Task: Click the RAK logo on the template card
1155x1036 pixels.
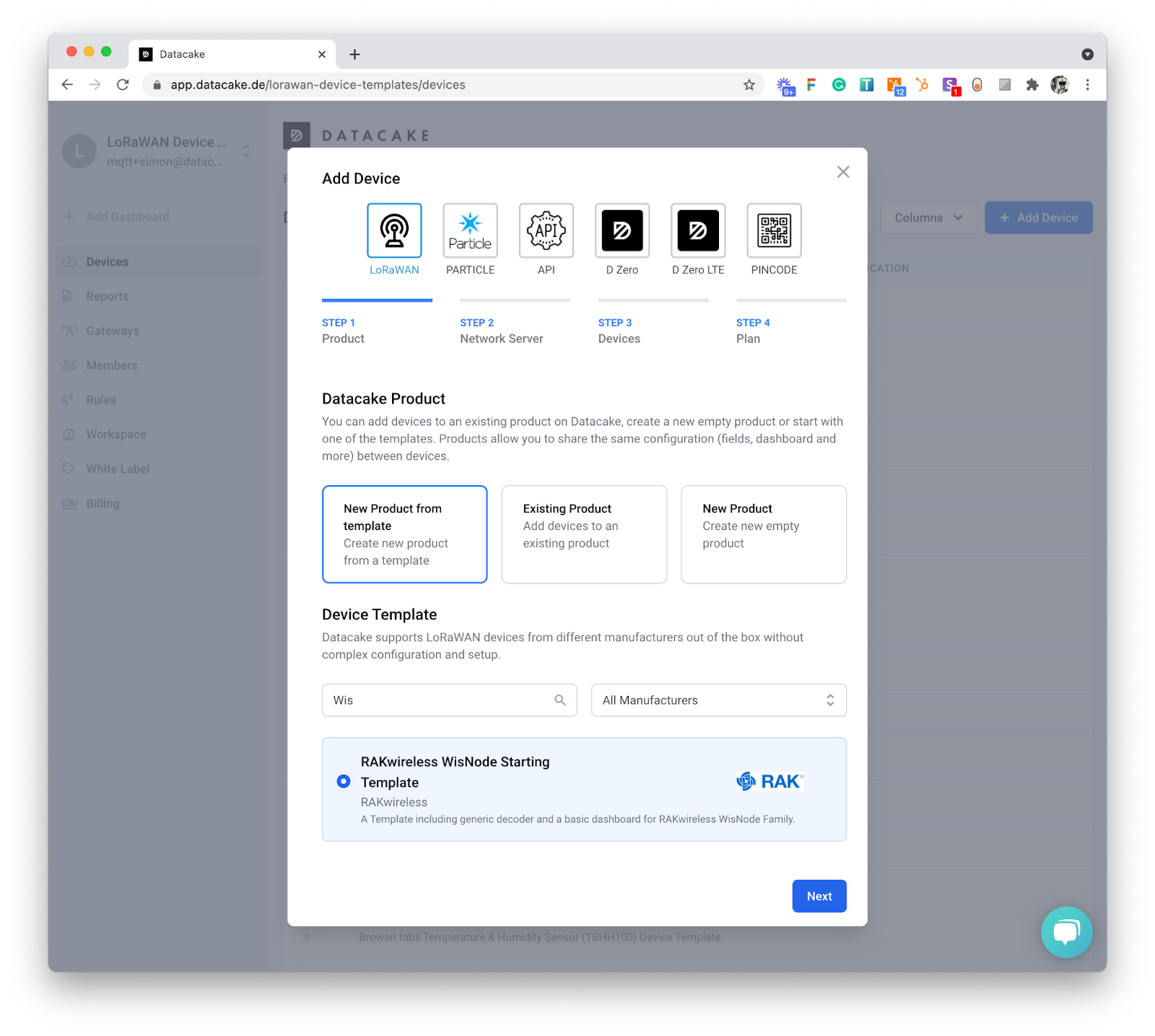Action: coord(770,781)
